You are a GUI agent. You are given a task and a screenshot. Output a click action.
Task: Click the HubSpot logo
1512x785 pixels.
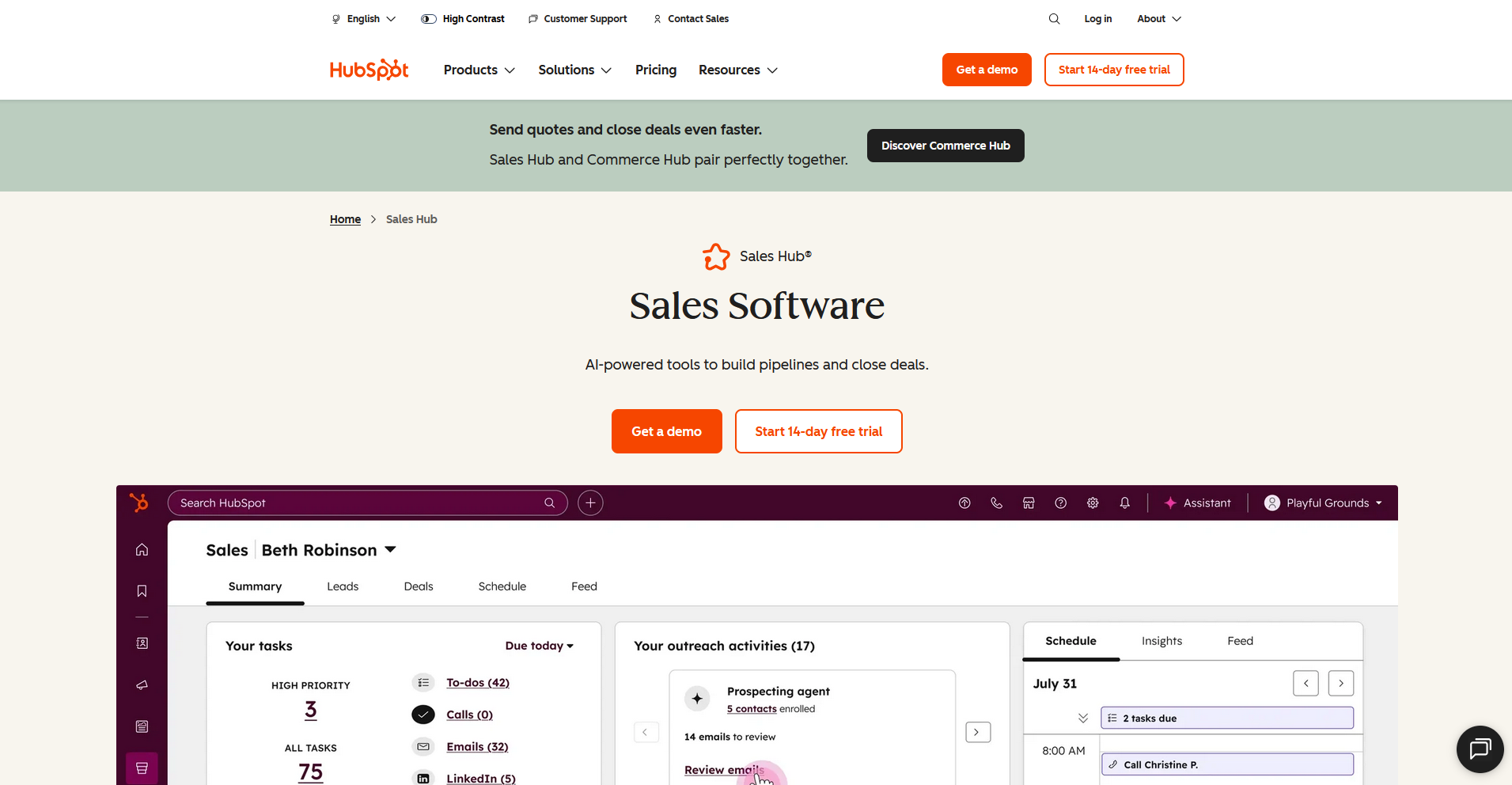pyautogui.click(x=369, y=70)
